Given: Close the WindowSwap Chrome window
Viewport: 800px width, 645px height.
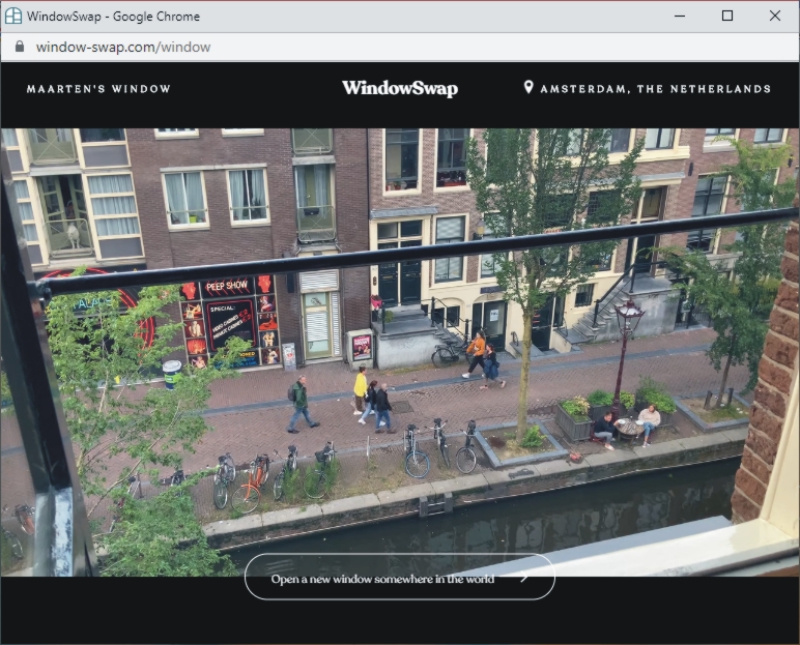Looking at the screenshot, I should coord(775,16).
